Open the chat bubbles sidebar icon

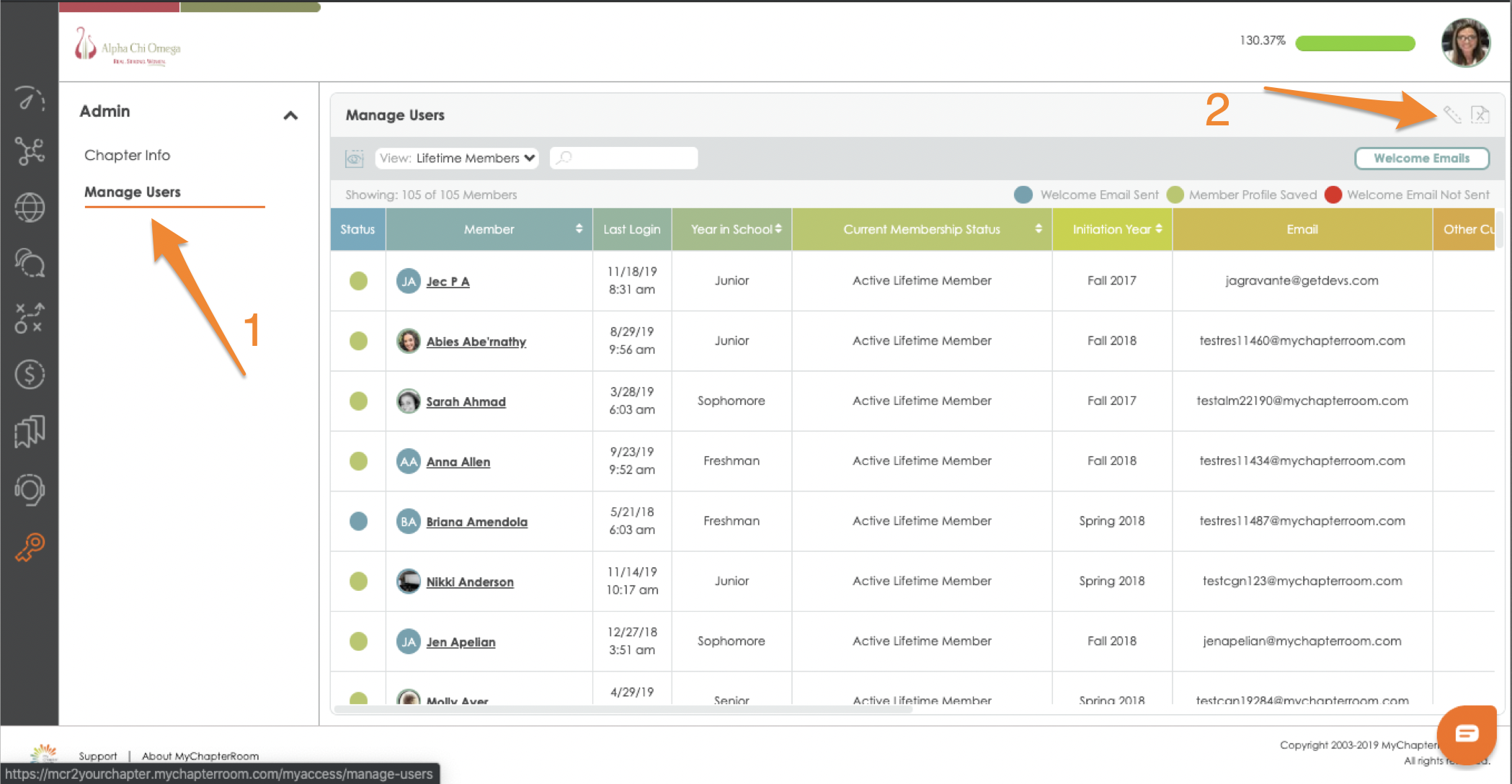tap(29, 262)
